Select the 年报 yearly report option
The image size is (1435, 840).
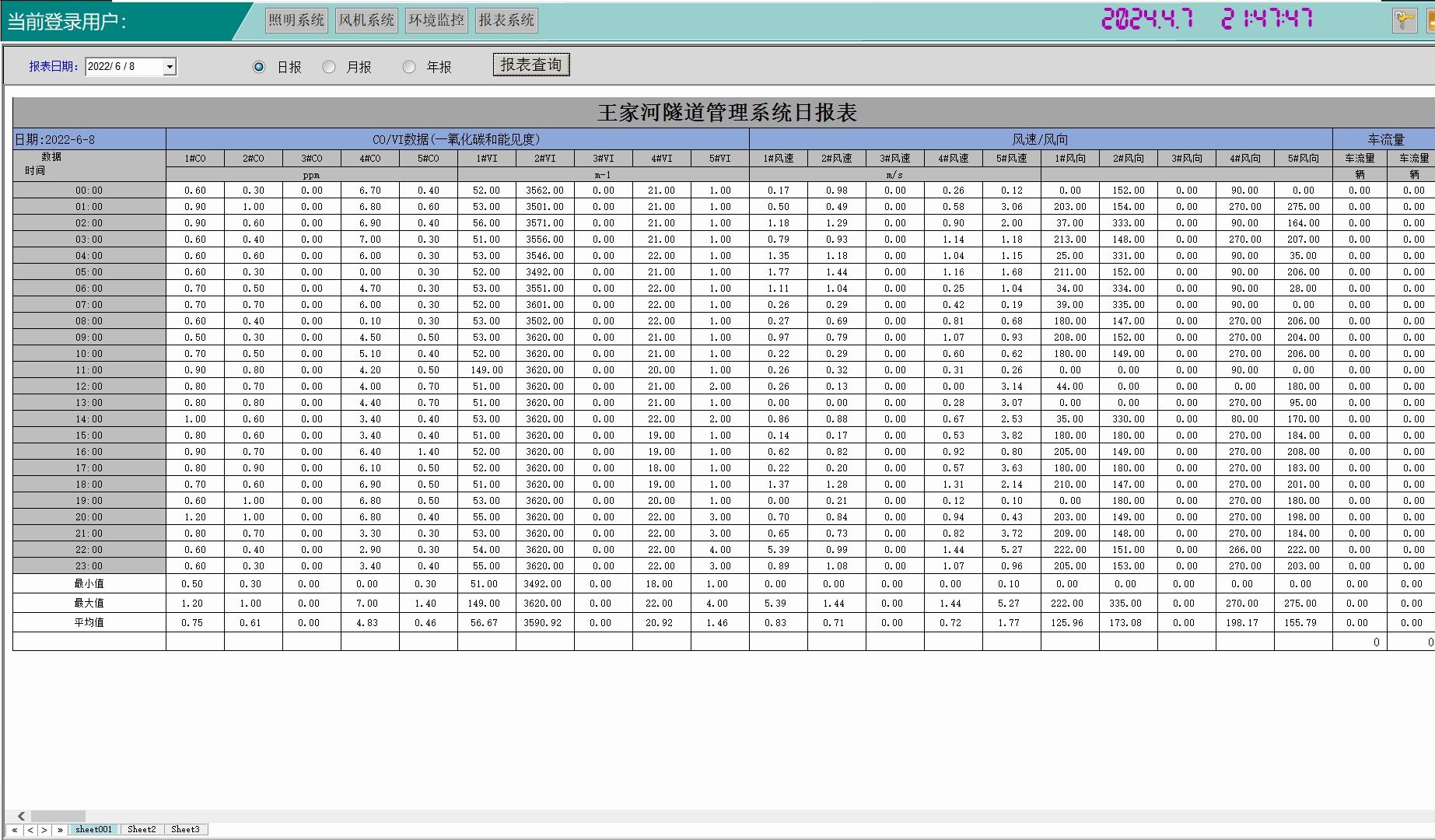coord(409,68)
